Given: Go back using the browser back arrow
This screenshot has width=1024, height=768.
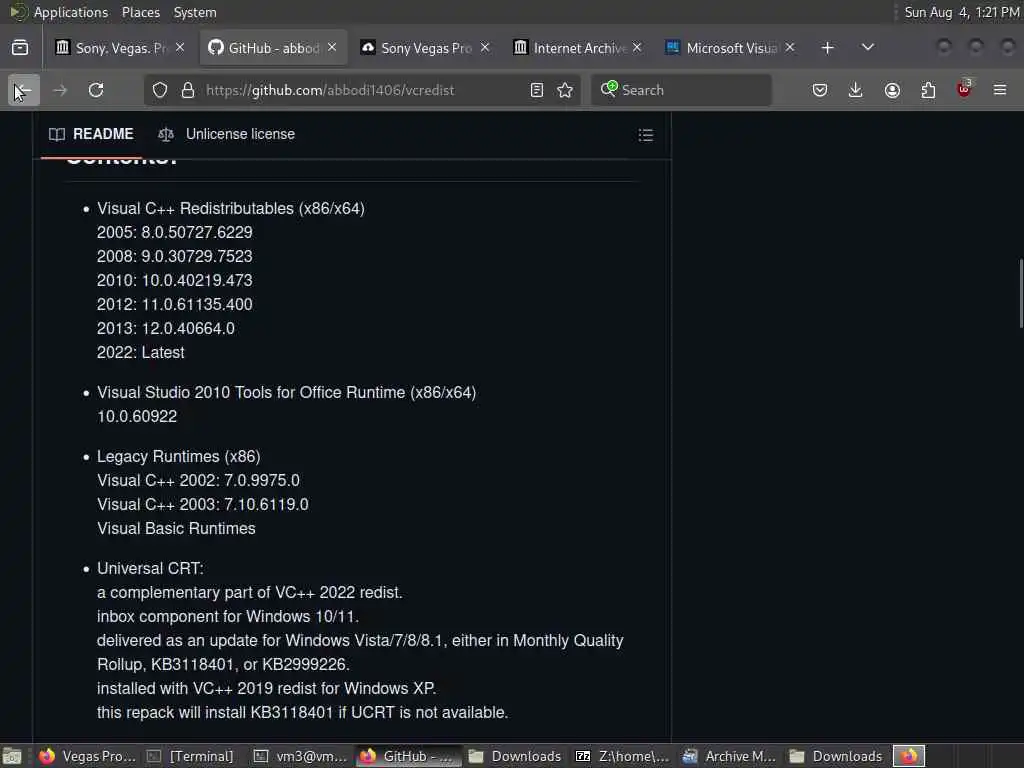Looking at the screenshot, I should tap(24, 90).
